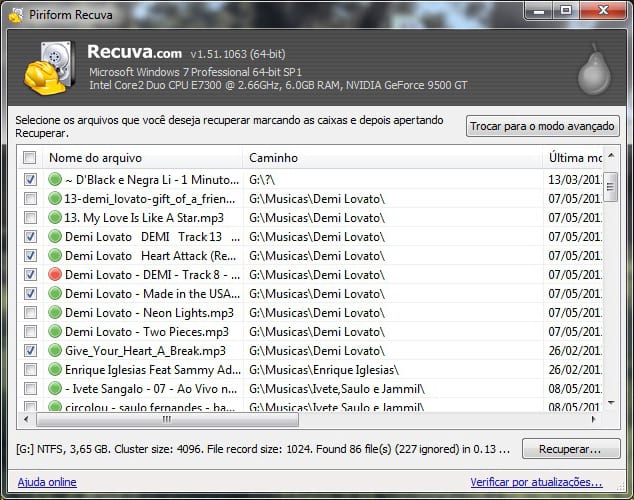Click date 13/03 in D'Black row
This screenshot has height=500, width=634.
point(574,179)
